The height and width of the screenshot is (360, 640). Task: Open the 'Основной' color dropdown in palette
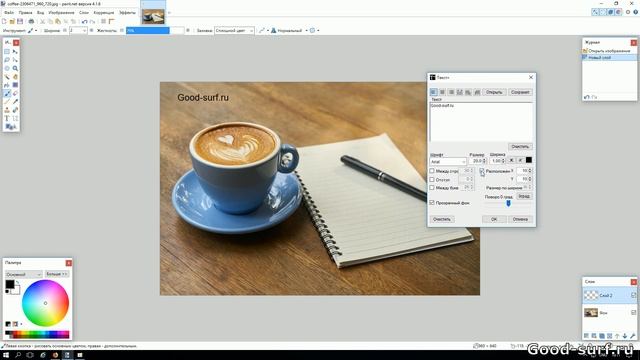pyautogui.click(x=23, y=274)
